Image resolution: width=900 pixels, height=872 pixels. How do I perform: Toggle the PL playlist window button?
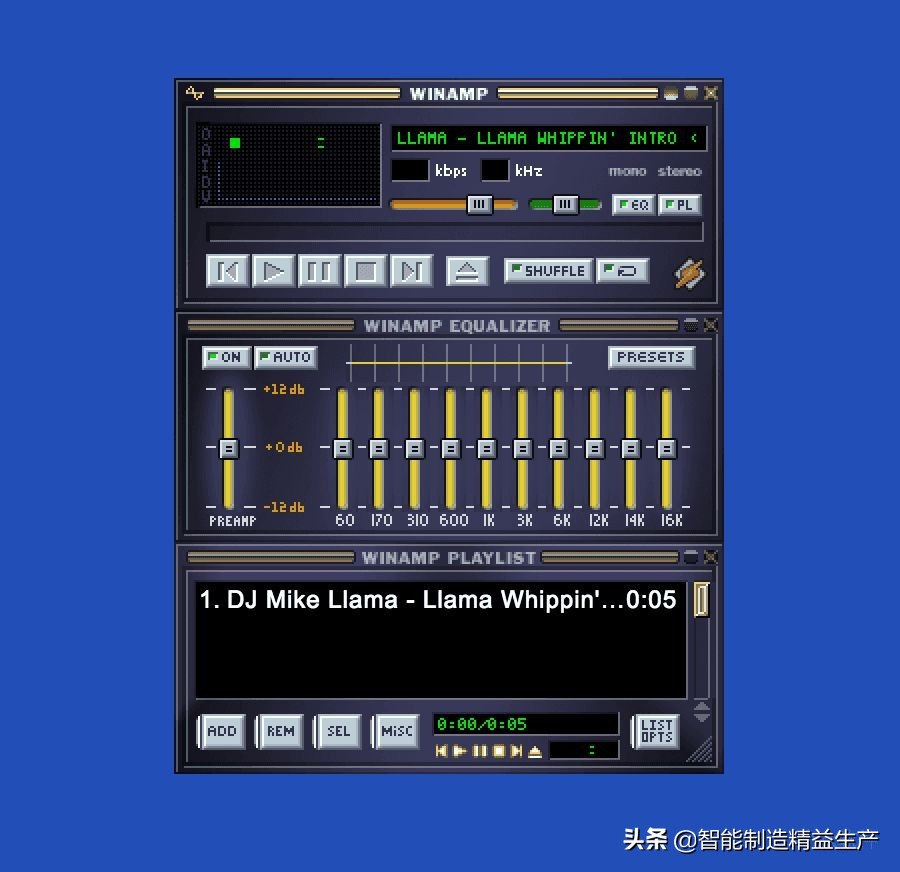679,205
